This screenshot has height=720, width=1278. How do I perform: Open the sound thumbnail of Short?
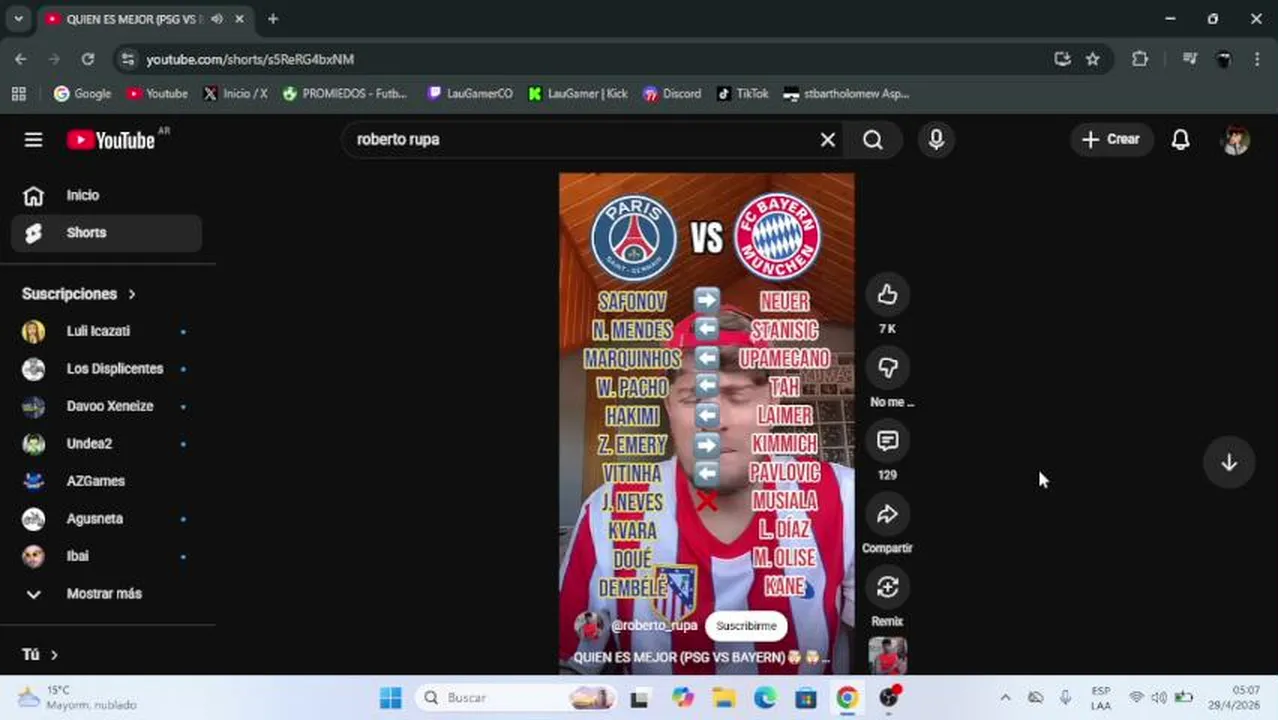887,656
